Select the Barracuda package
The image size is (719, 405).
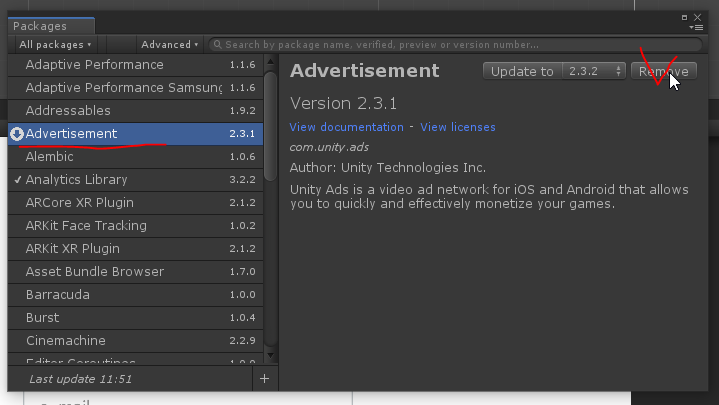135,294
